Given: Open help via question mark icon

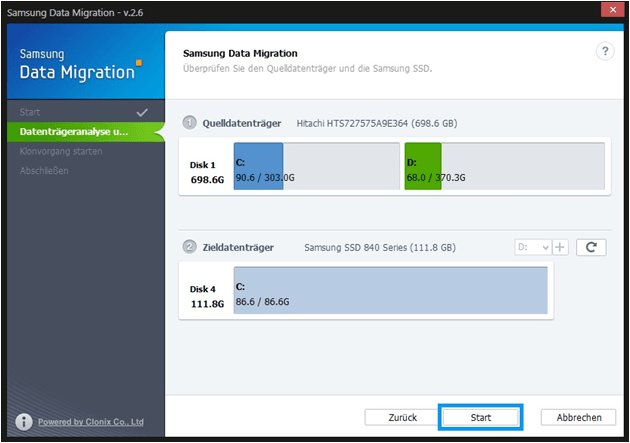Looking at the screenshot, I should (604, 52).
